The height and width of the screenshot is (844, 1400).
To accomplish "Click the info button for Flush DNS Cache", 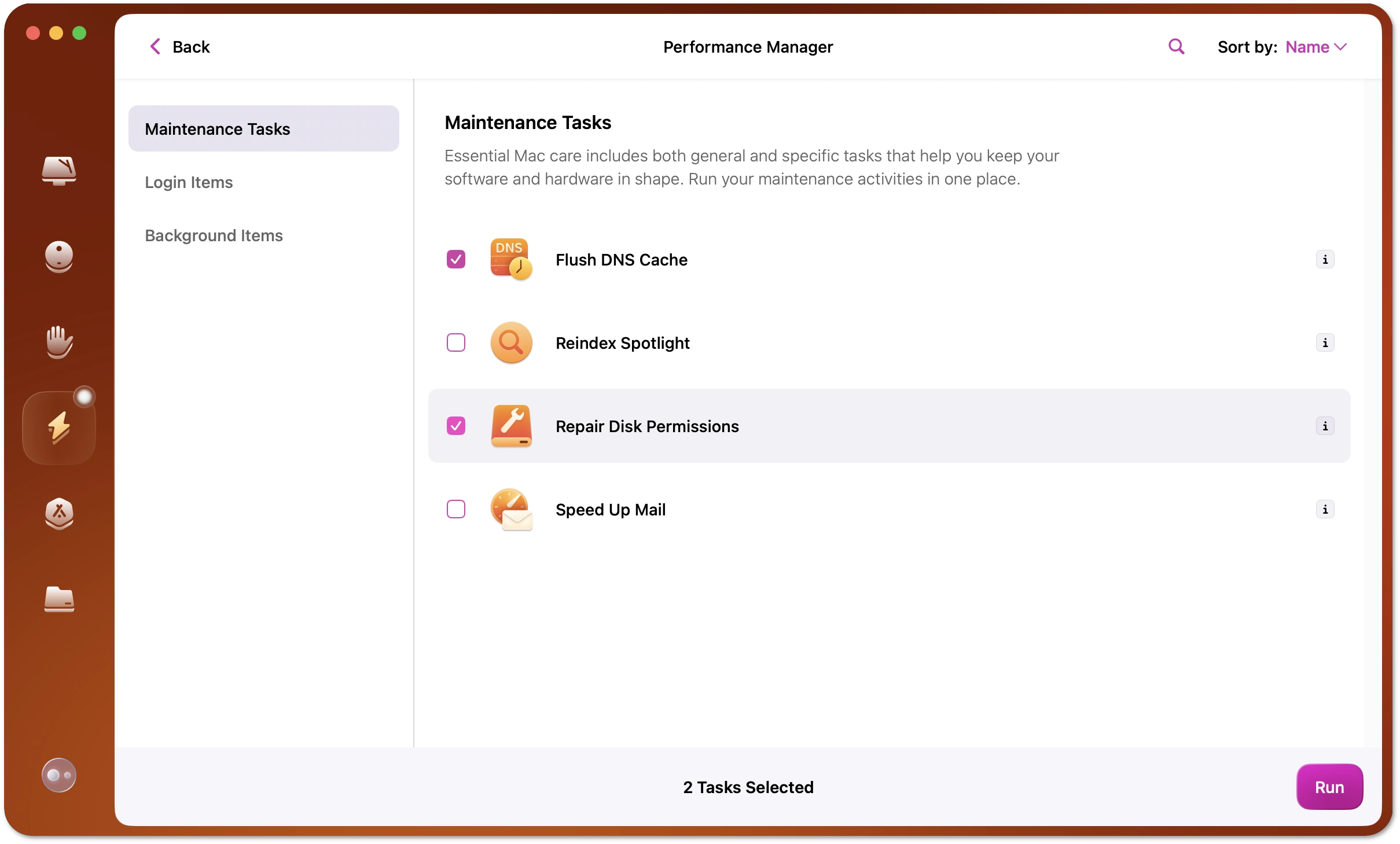I will (1325, 259).
